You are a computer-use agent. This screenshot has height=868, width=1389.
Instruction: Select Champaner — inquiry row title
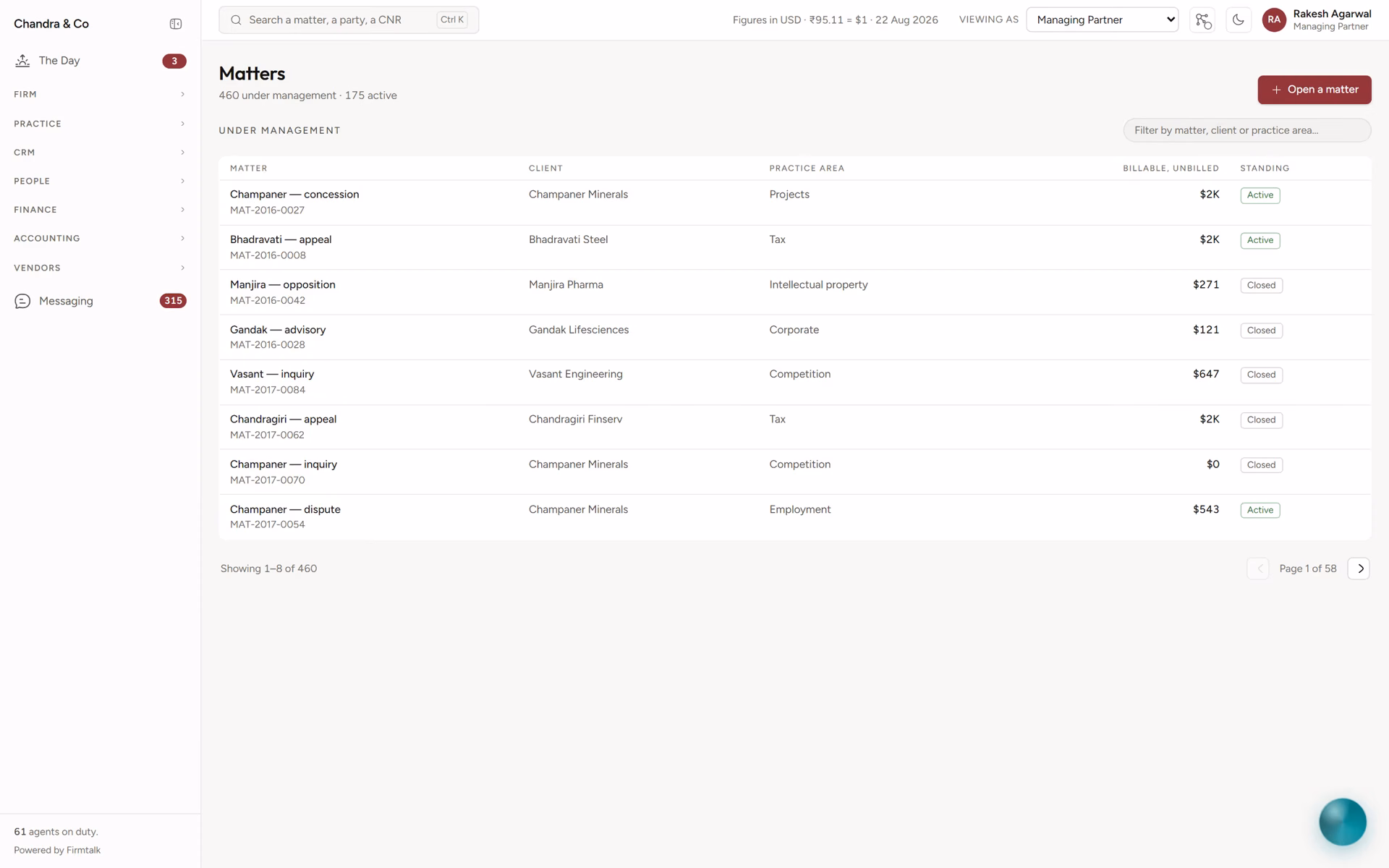coord(284,464)
